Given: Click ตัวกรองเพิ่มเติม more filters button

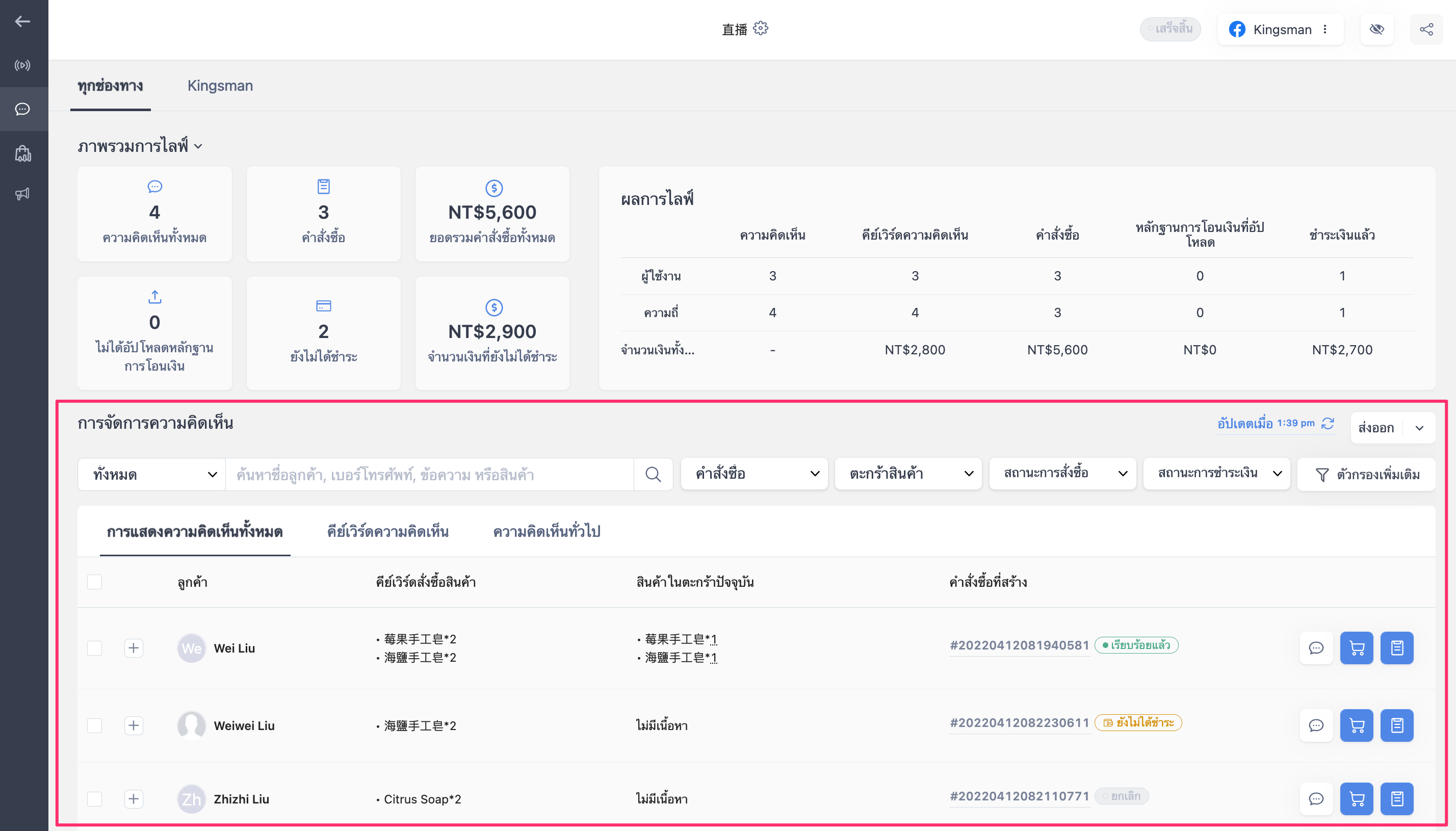Looking at the screenshot, I should point(1366,474).
